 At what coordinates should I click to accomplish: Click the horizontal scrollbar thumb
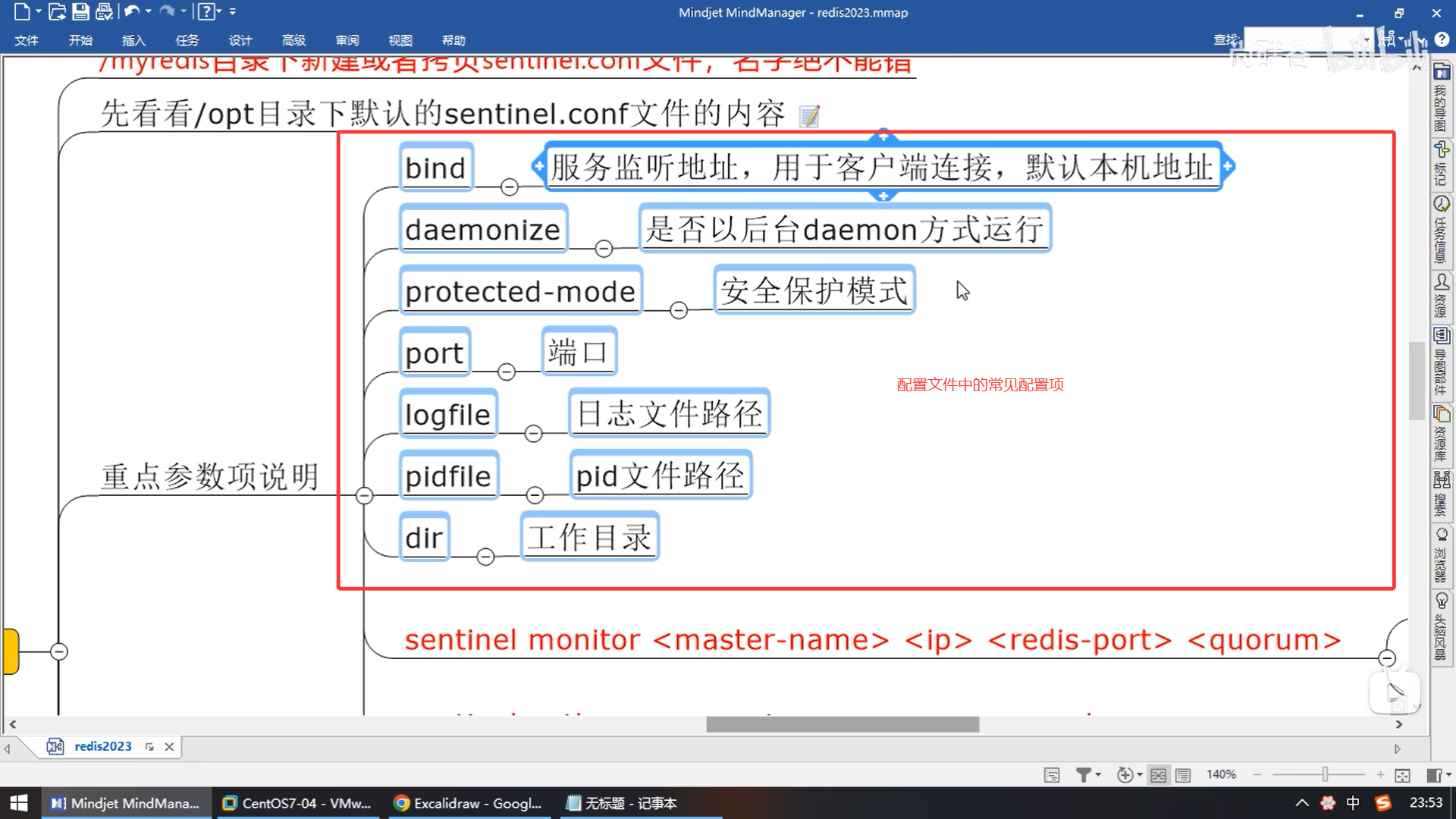842,724
